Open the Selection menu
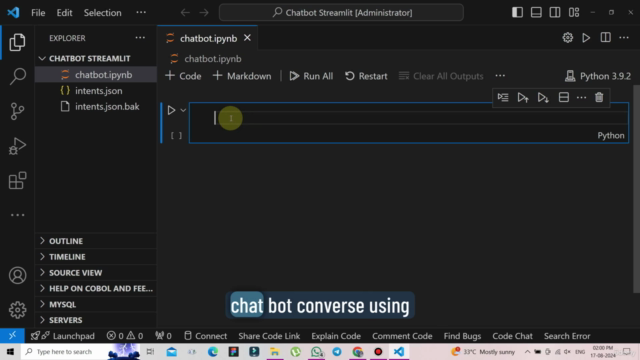This screenshot has height=360, width=640. (x=102, y=13)
